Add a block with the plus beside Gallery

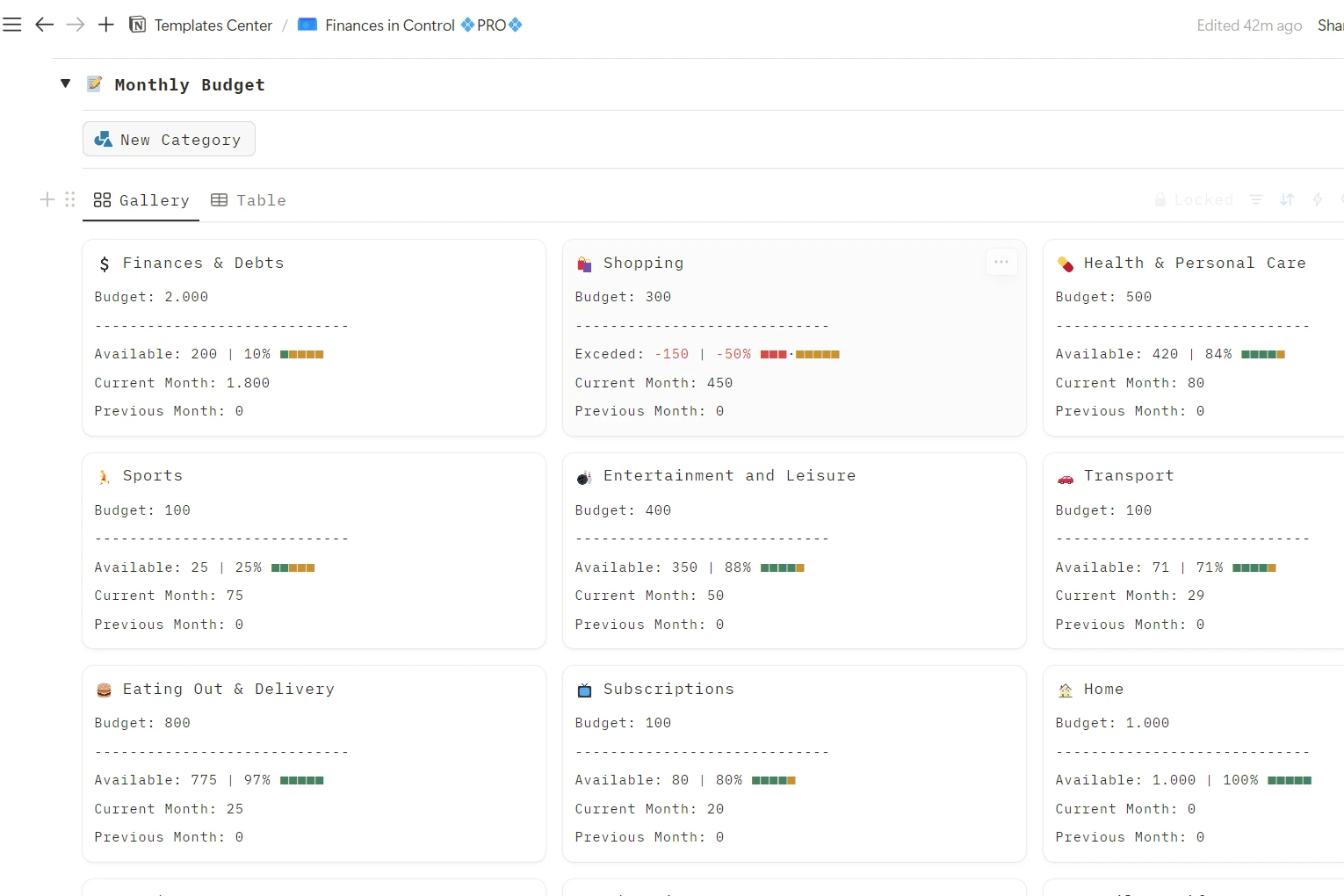coord(47,199)
